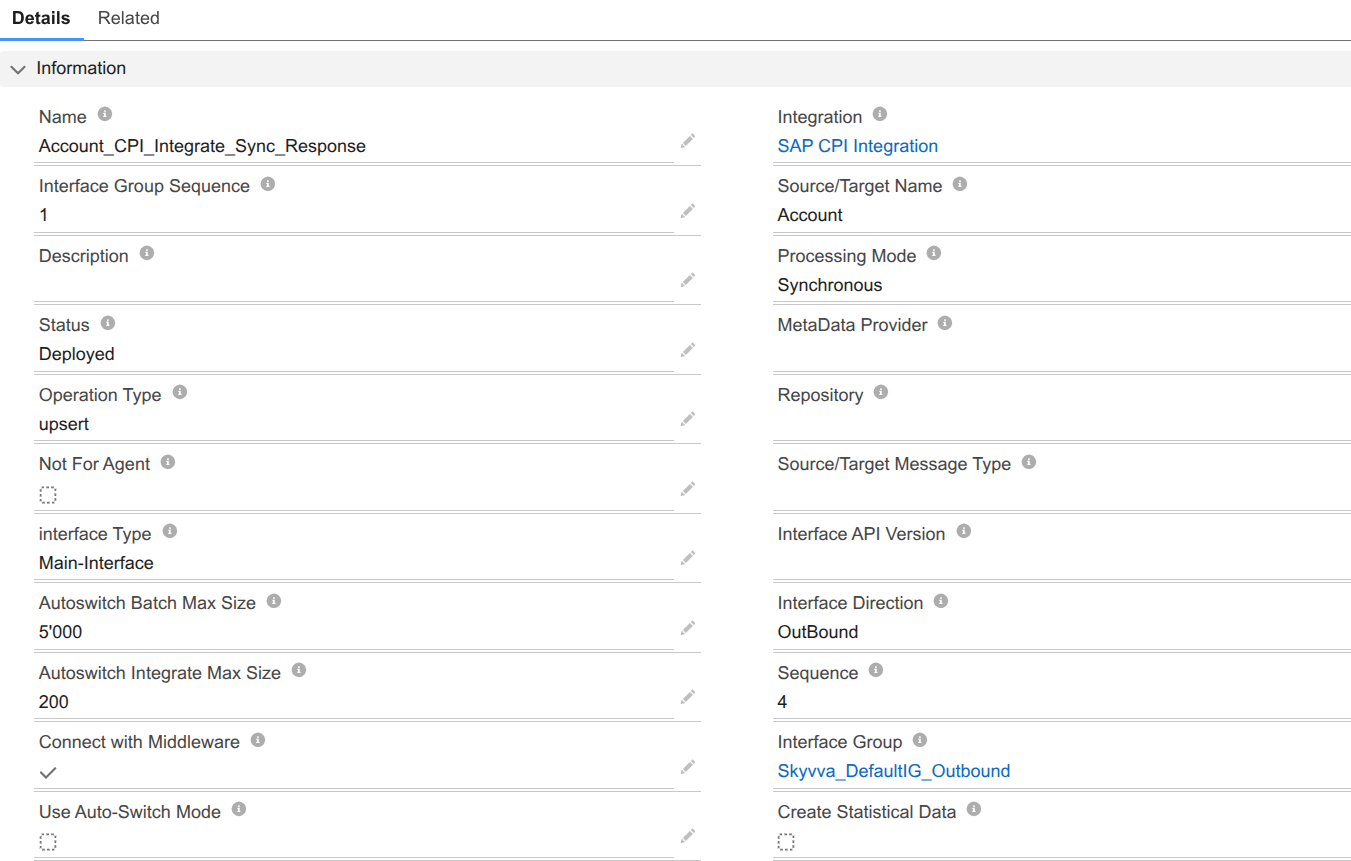Screen dimensions: 1351x861
Task: Edit Use Auto-Switch Mode via pencil icon
Action: click(688, 835)
